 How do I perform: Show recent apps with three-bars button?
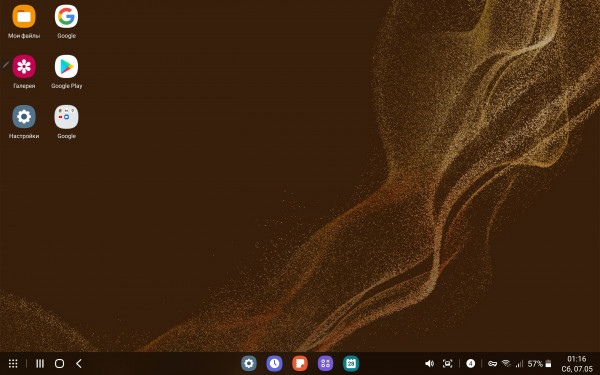[x=40, y=364]
